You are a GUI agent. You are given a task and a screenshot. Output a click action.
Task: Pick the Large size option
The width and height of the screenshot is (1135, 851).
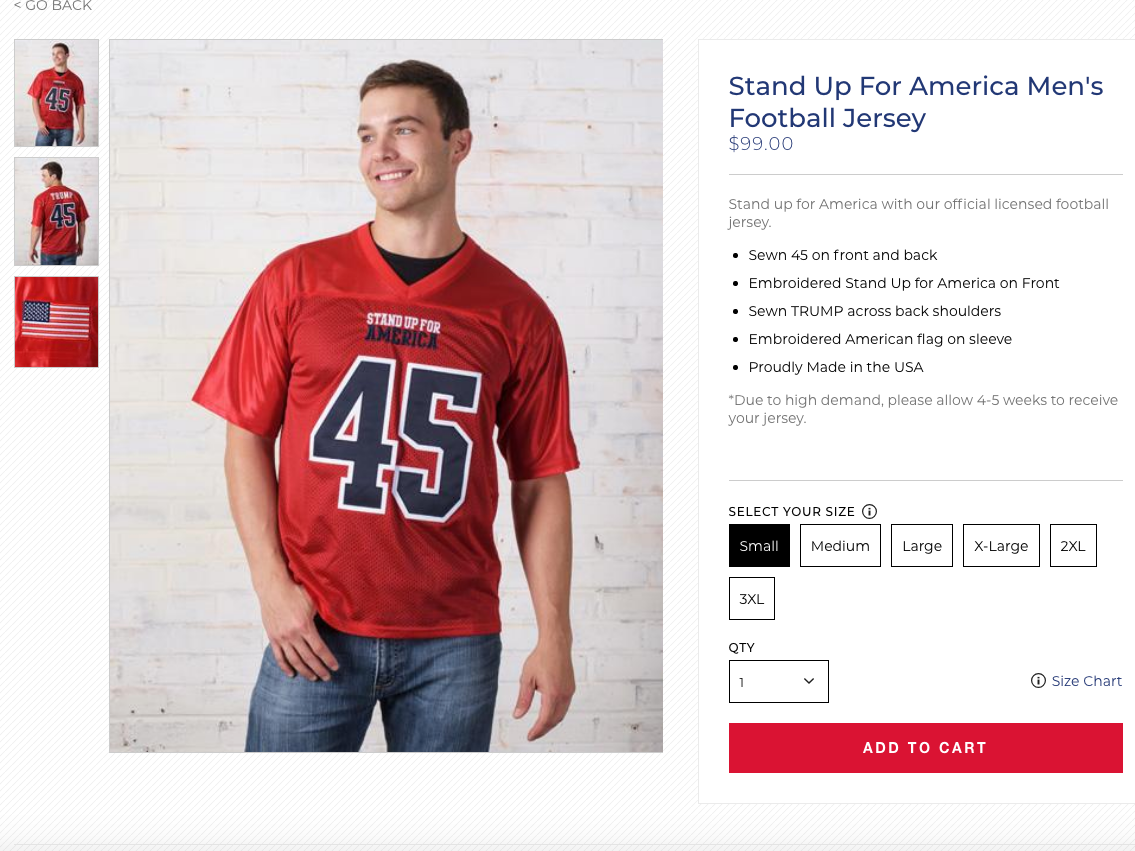click(921, 546)
